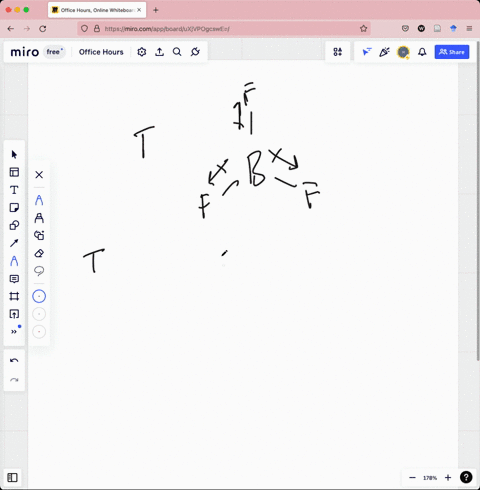Choose the shapes tool

(x=14, y=225)
